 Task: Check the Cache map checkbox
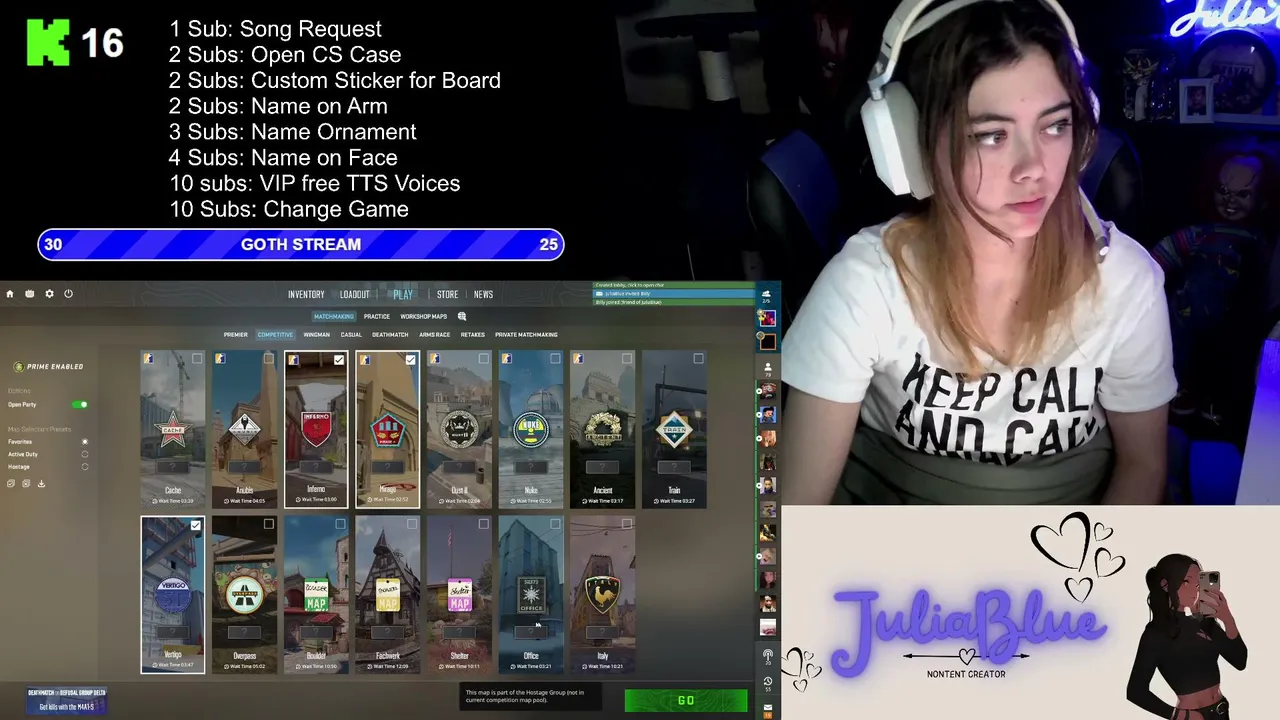(197, 359)
